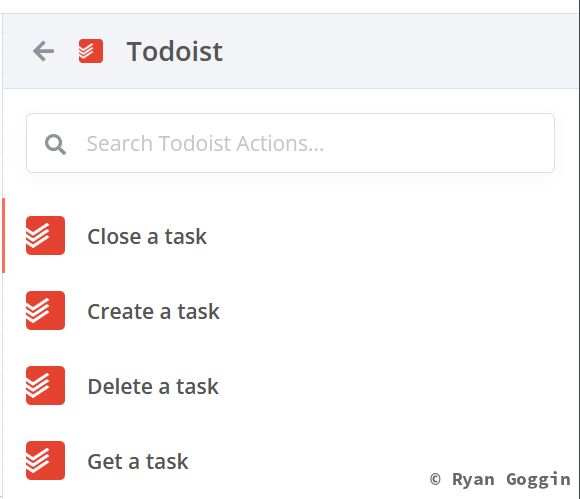Choose the Create a task action

click(x=290, y=310)
